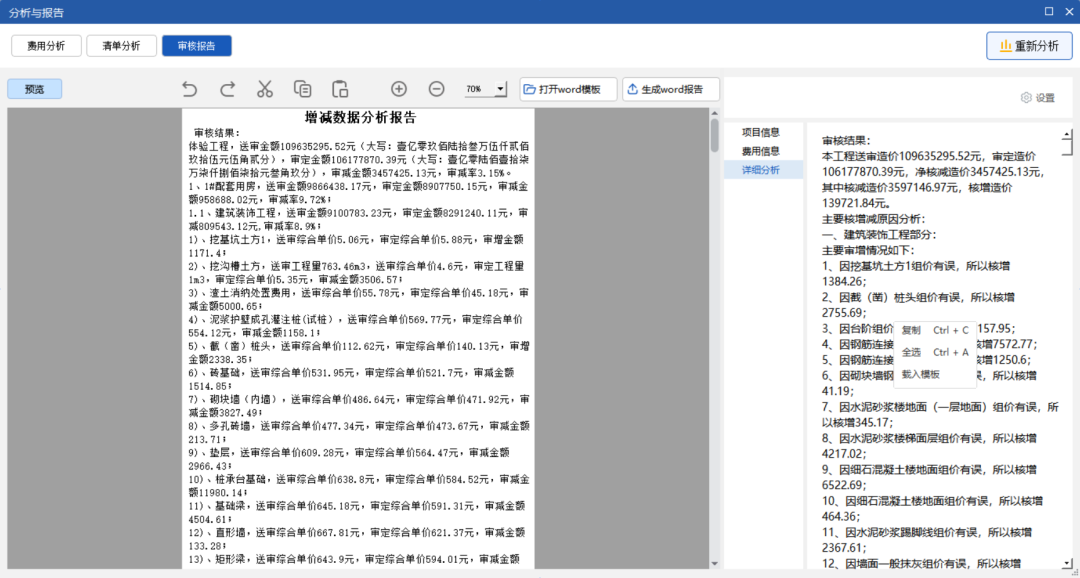Image resolution: width=1080 pixels, height=578 pixels.
Task: Click 审核结果： in report preview
Action: [217, 133]
